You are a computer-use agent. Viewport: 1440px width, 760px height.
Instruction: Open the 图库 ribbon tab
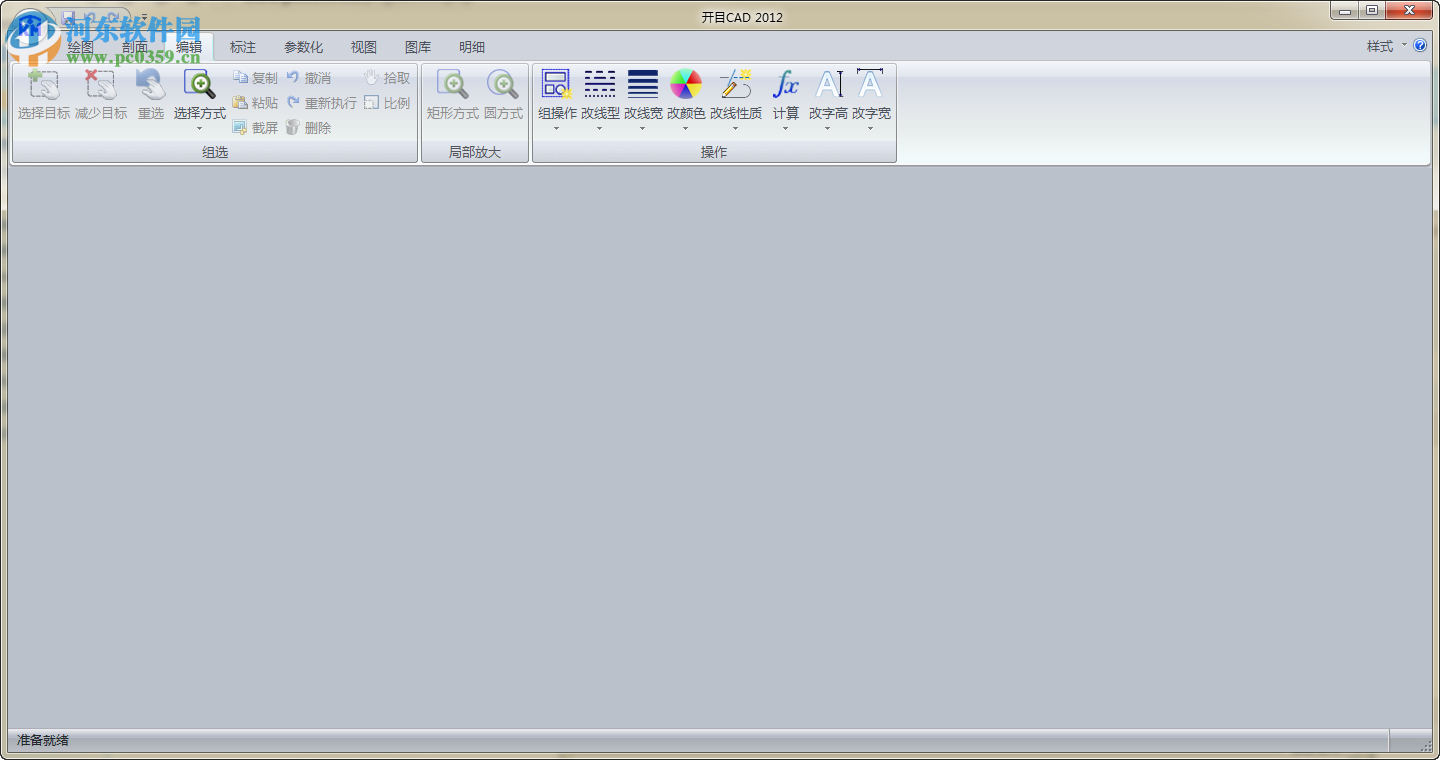(418, 47)
